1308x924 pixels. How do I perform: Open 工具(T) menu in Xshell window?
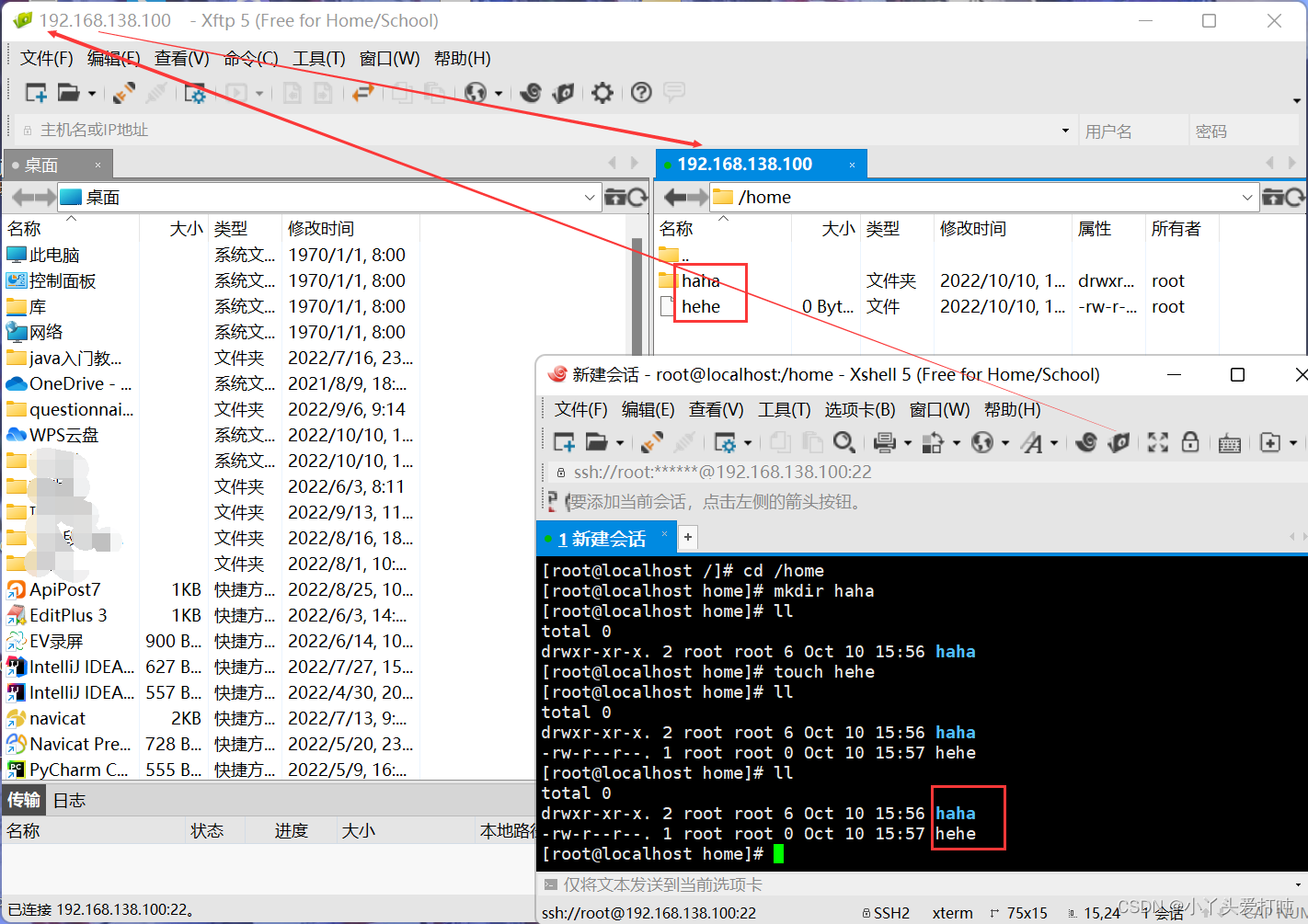[x=784, y=410]
